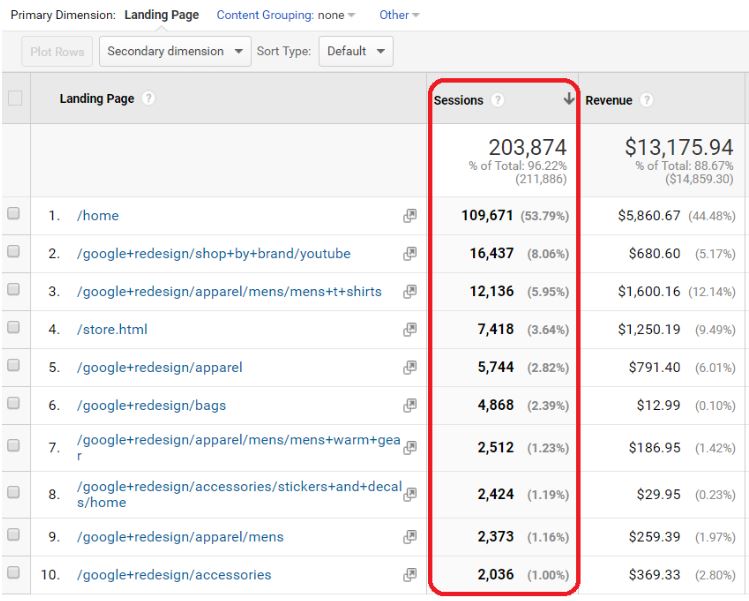Open /google+redesign/shop+by+brand/youtube link
This screenshot has height=601, width=749.
[214, 254]
